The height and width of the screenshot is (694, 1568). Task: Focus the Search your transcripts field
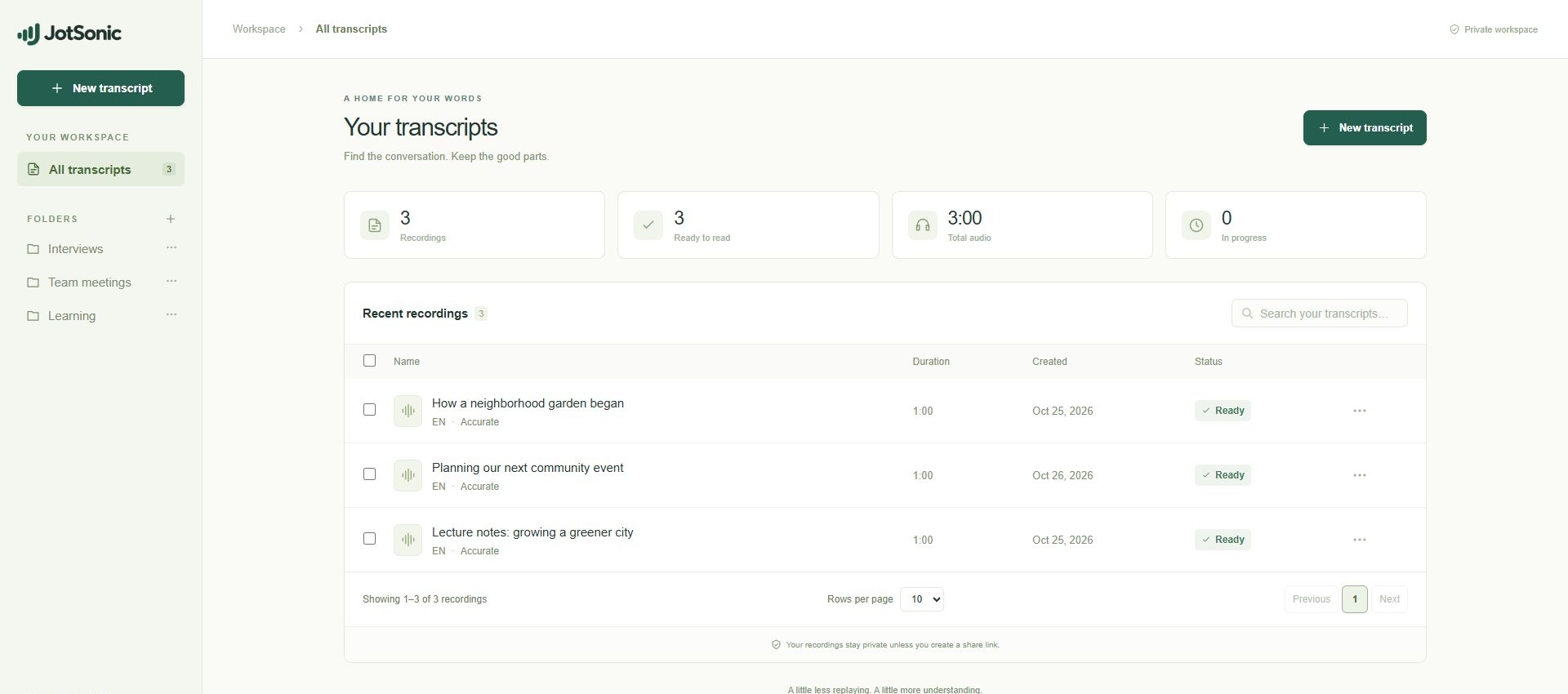pyautogui.click(x=1320, y=314)
